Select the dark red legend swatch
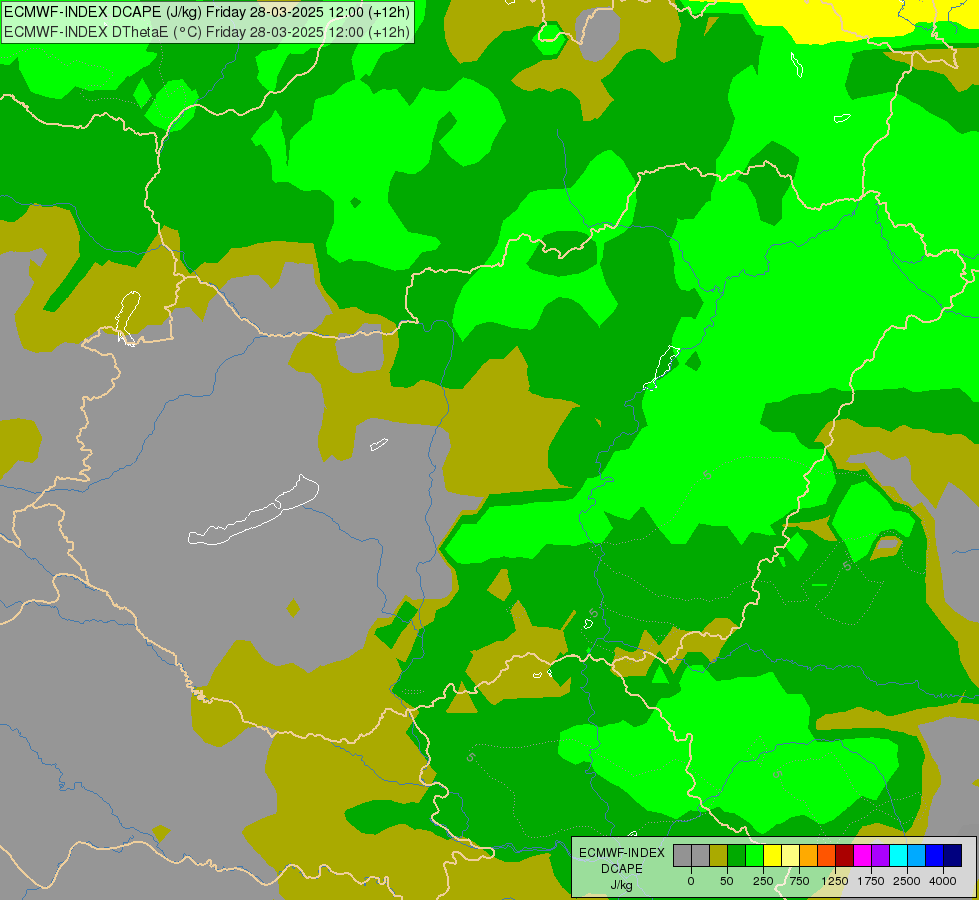Screen dimensions: 979x900 844,855
